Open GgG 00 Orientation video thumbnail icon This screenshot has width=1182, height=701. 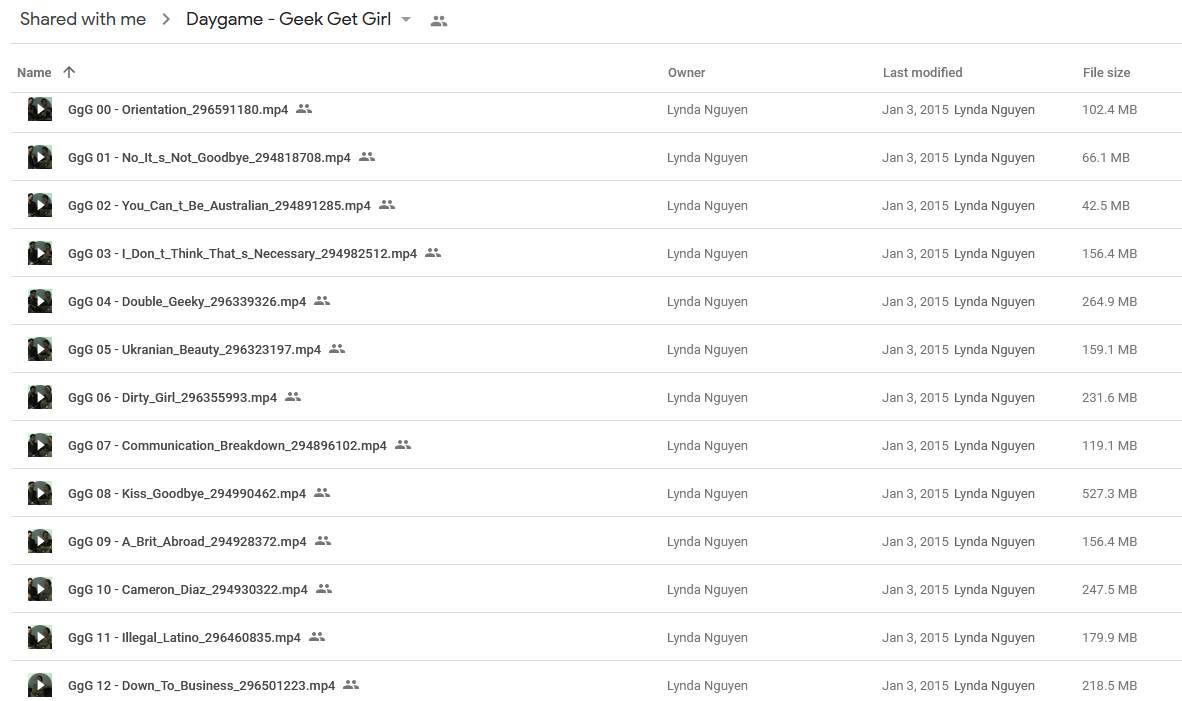point(40,109)
